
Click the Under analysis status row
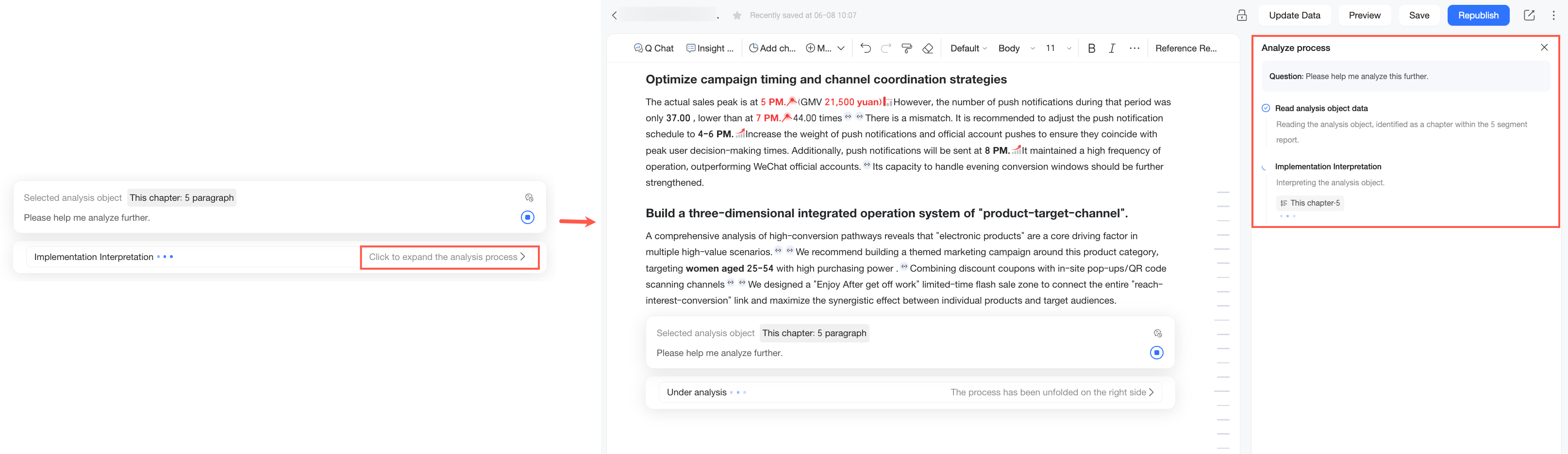910,392
